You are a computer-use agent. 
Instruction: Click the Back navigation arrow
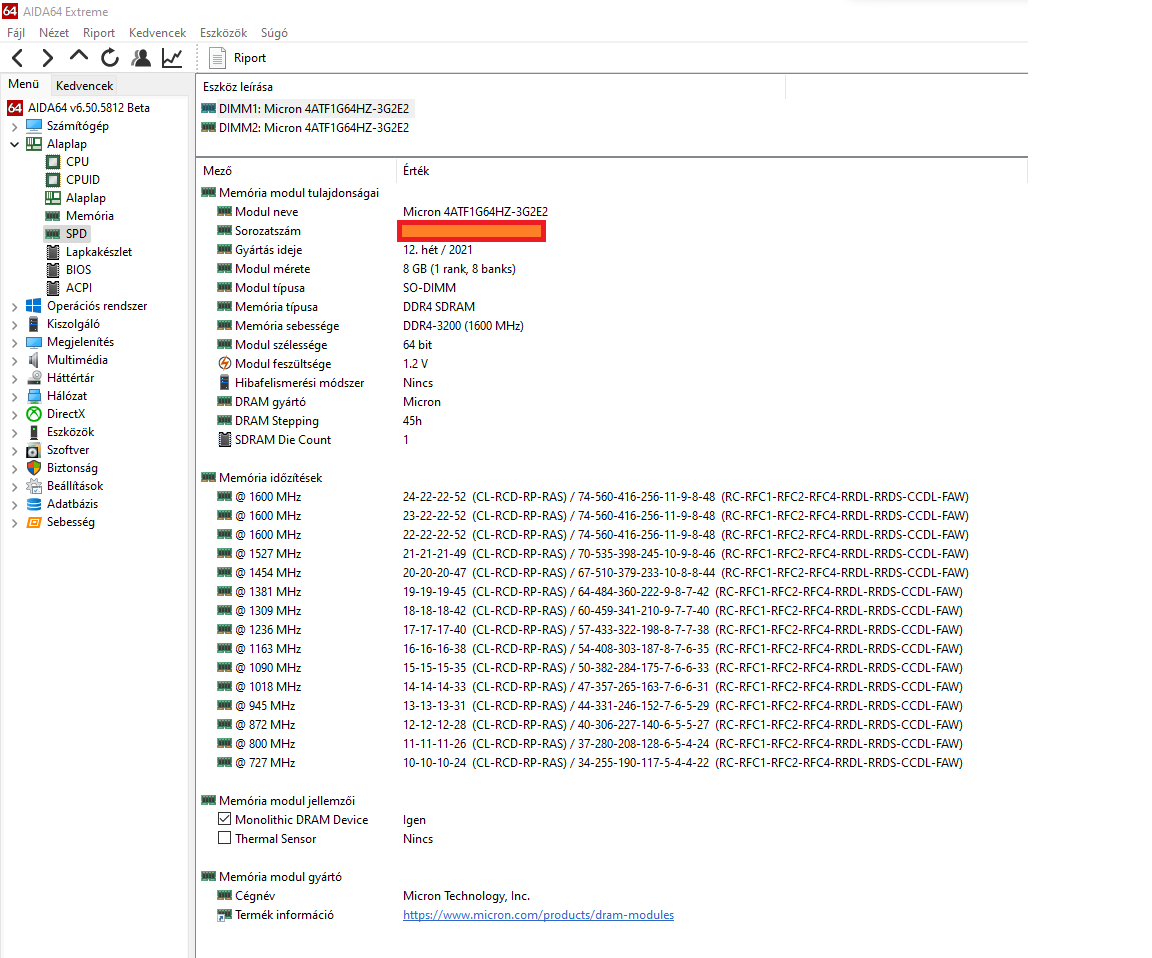[x=18, y=58]
